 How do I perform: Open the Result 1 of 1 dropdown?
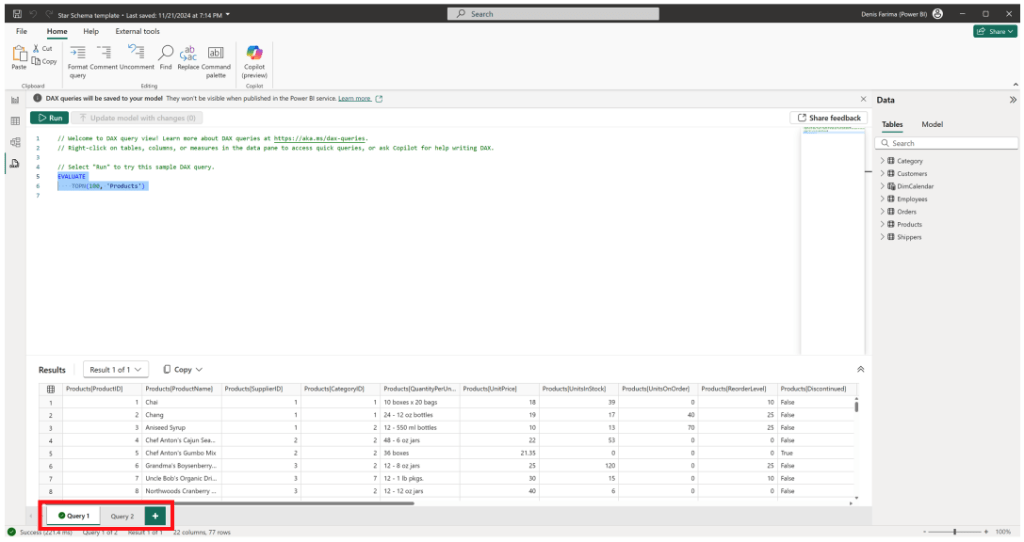115,369
